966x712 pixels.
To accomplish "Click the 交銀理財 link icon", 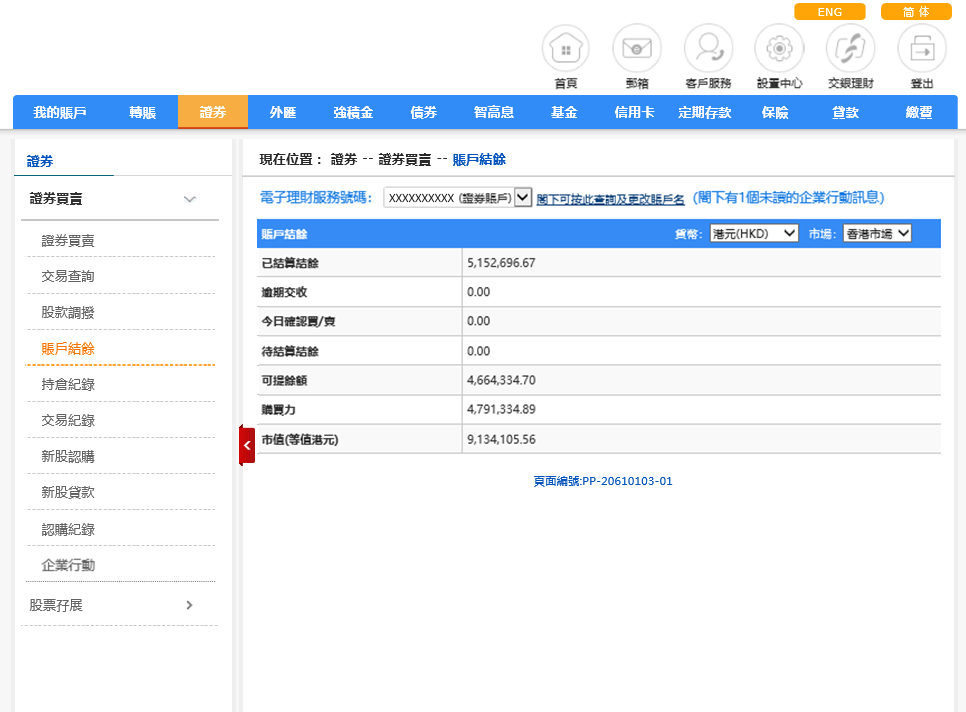I will pyautogui.click(x=851, y=49).
